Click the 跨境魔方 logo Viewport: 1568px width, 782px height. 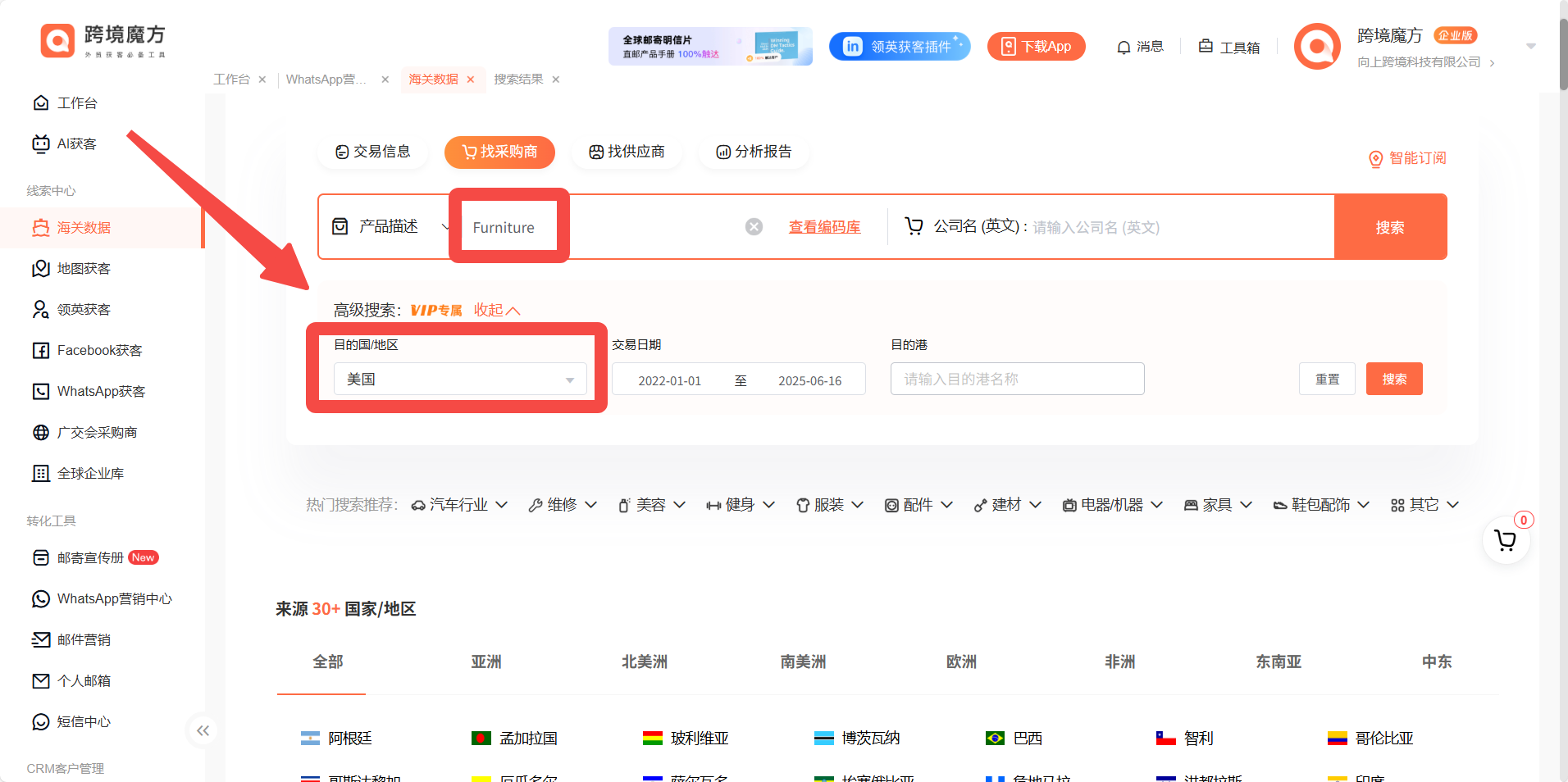[x=103, y=40]
